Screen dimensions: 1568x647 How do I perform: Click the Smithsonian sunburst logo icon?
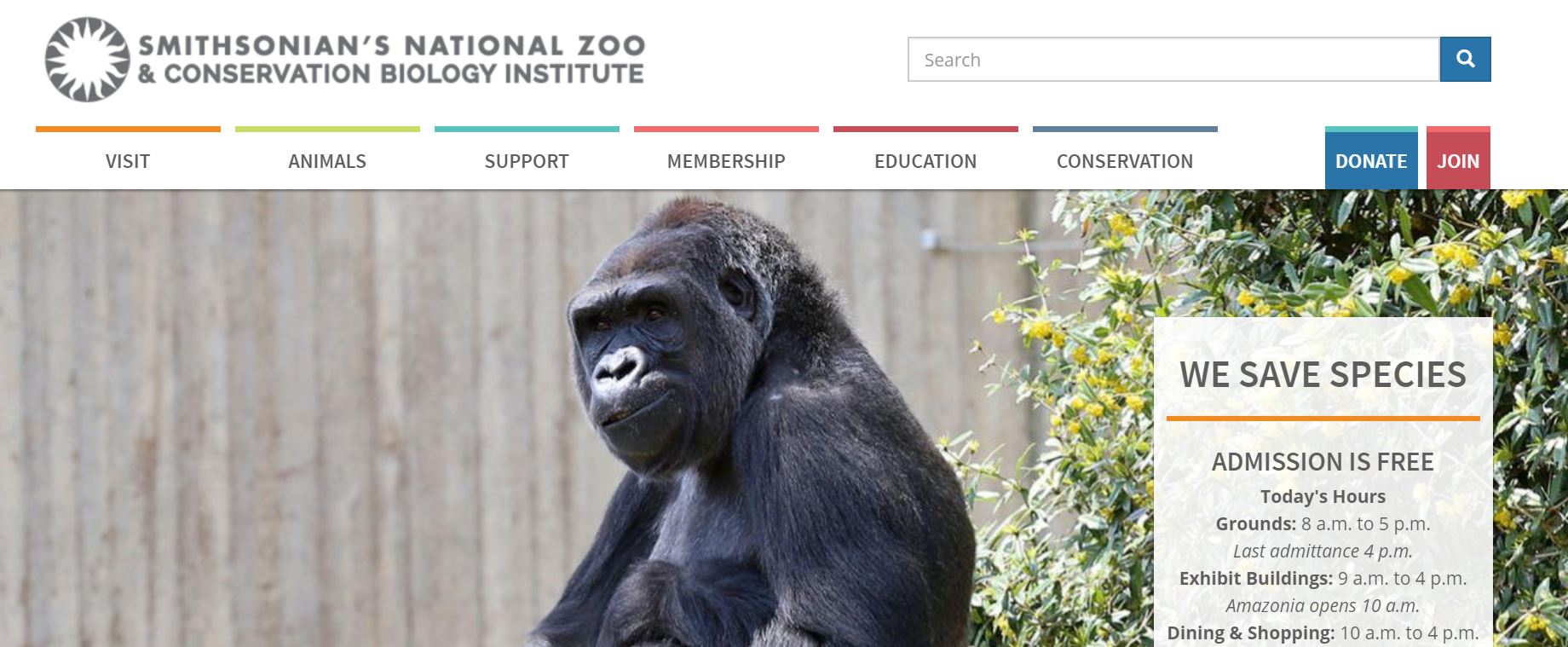coord(87,60)
